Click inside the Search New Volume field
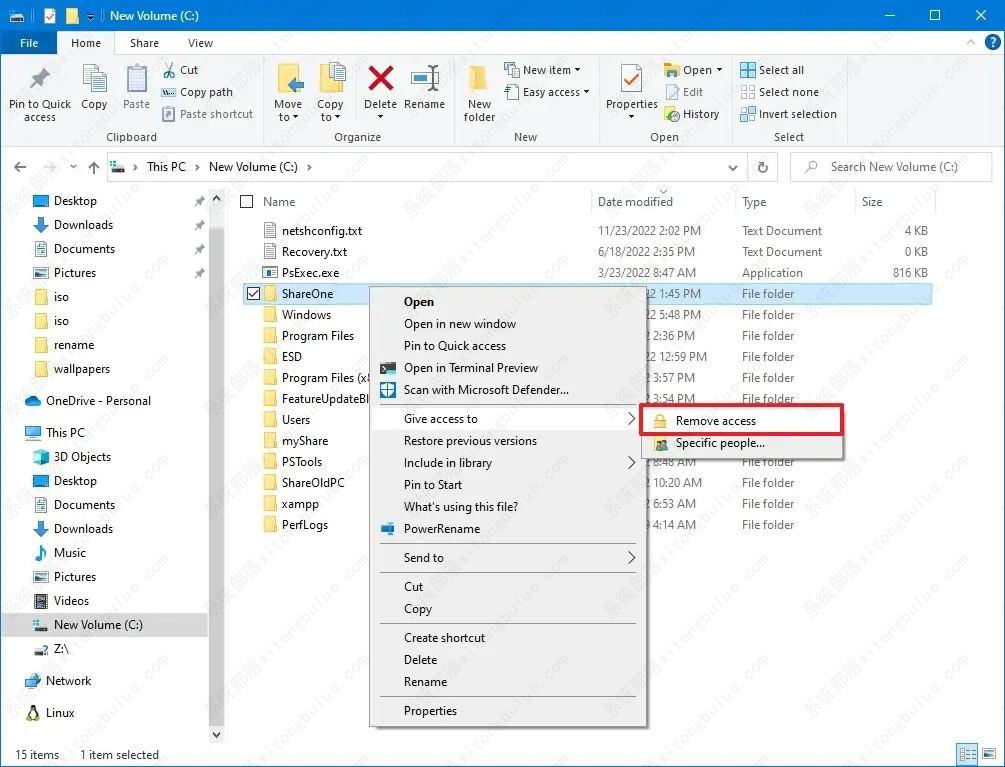 pos(890,167)
